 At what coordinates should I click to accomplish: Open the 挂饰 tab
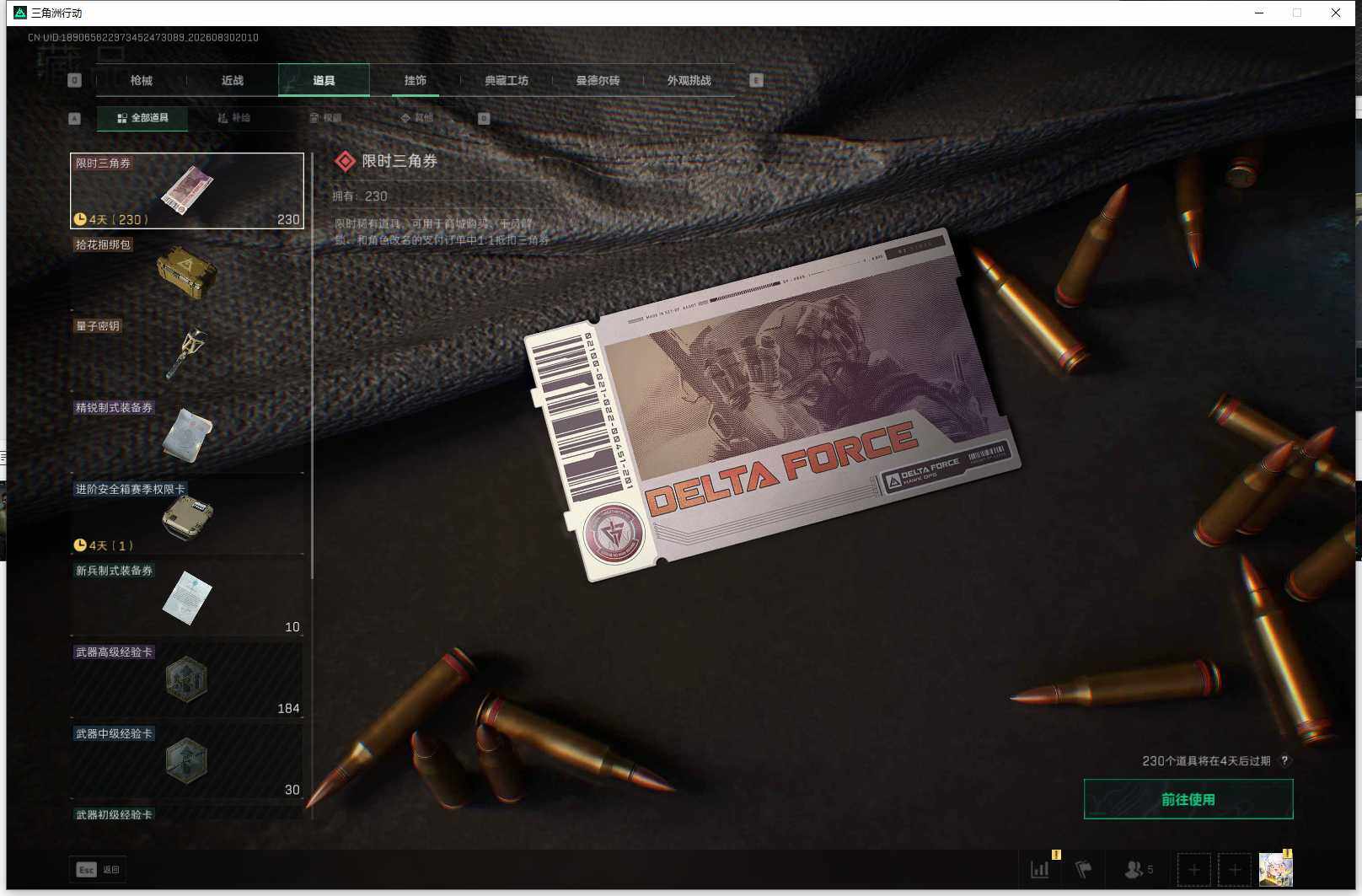click(416, 80)
